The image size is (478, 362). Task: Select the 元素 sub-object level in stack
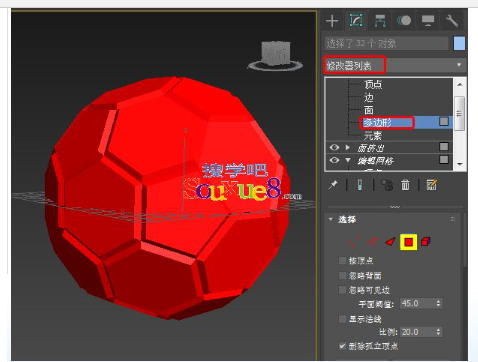[x=373, y=136]
